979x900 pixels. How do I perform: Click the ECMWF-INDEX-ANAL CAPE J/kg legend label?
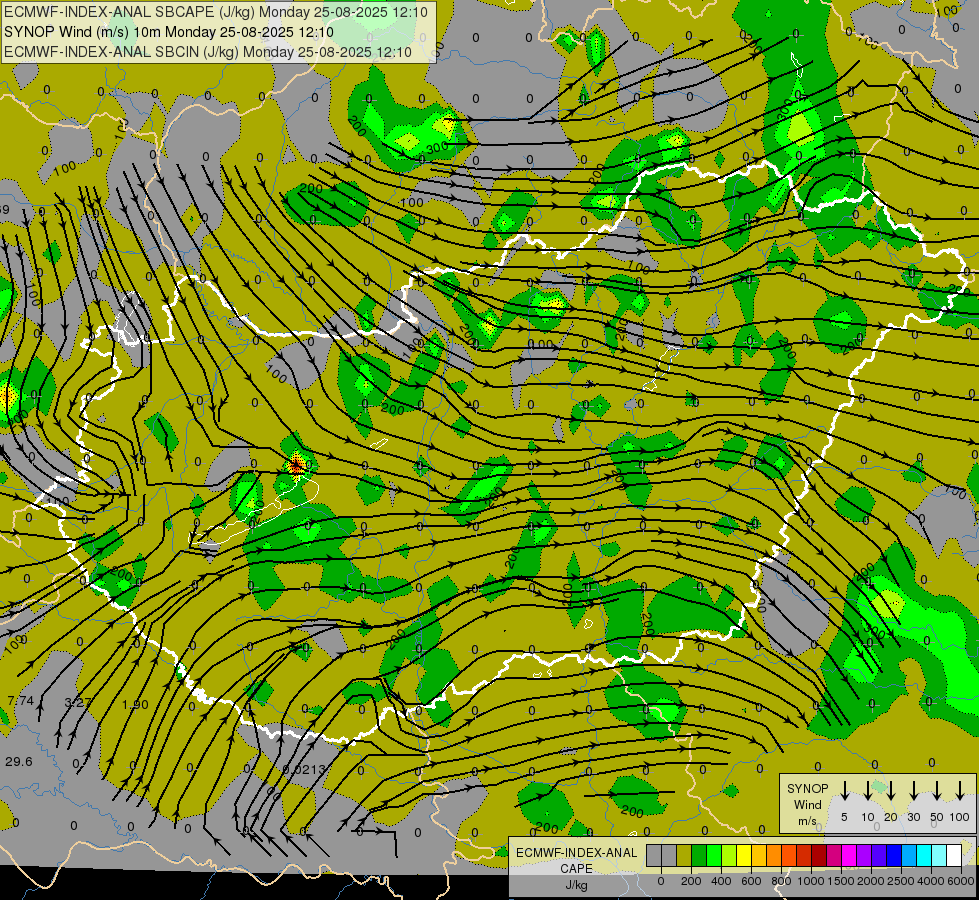[576, 868]
